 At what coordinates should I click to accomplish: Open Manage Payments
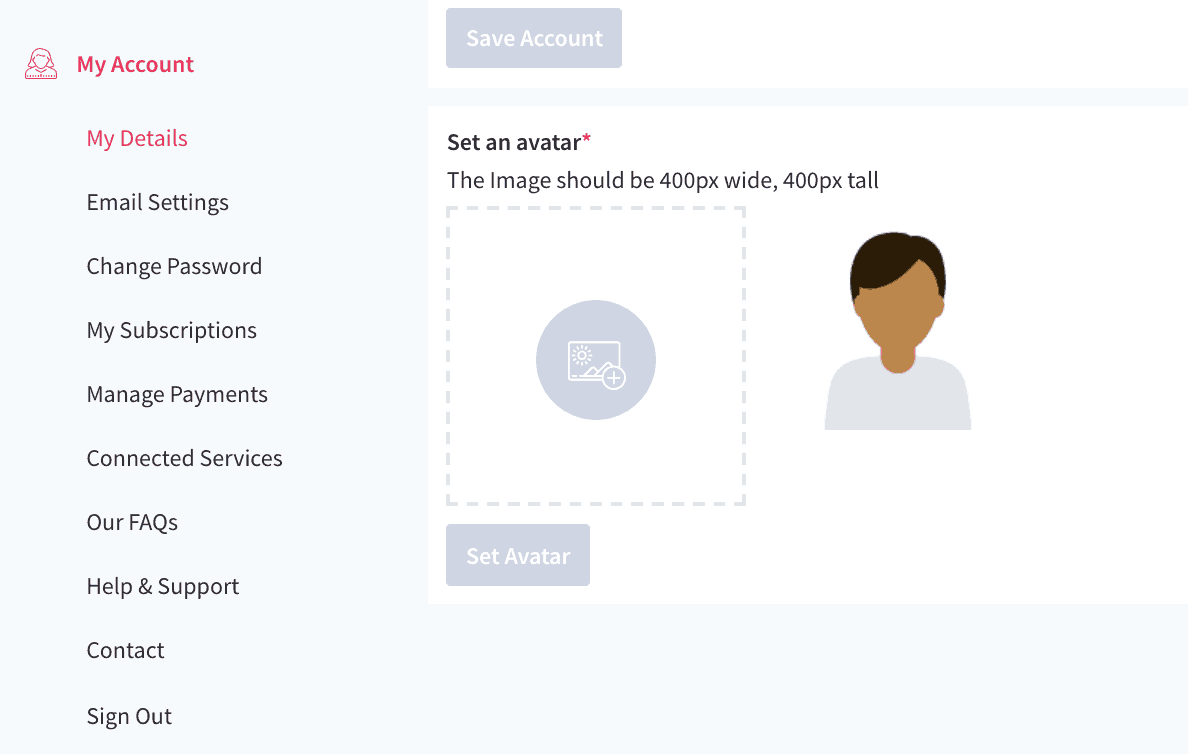pos(177,394)
